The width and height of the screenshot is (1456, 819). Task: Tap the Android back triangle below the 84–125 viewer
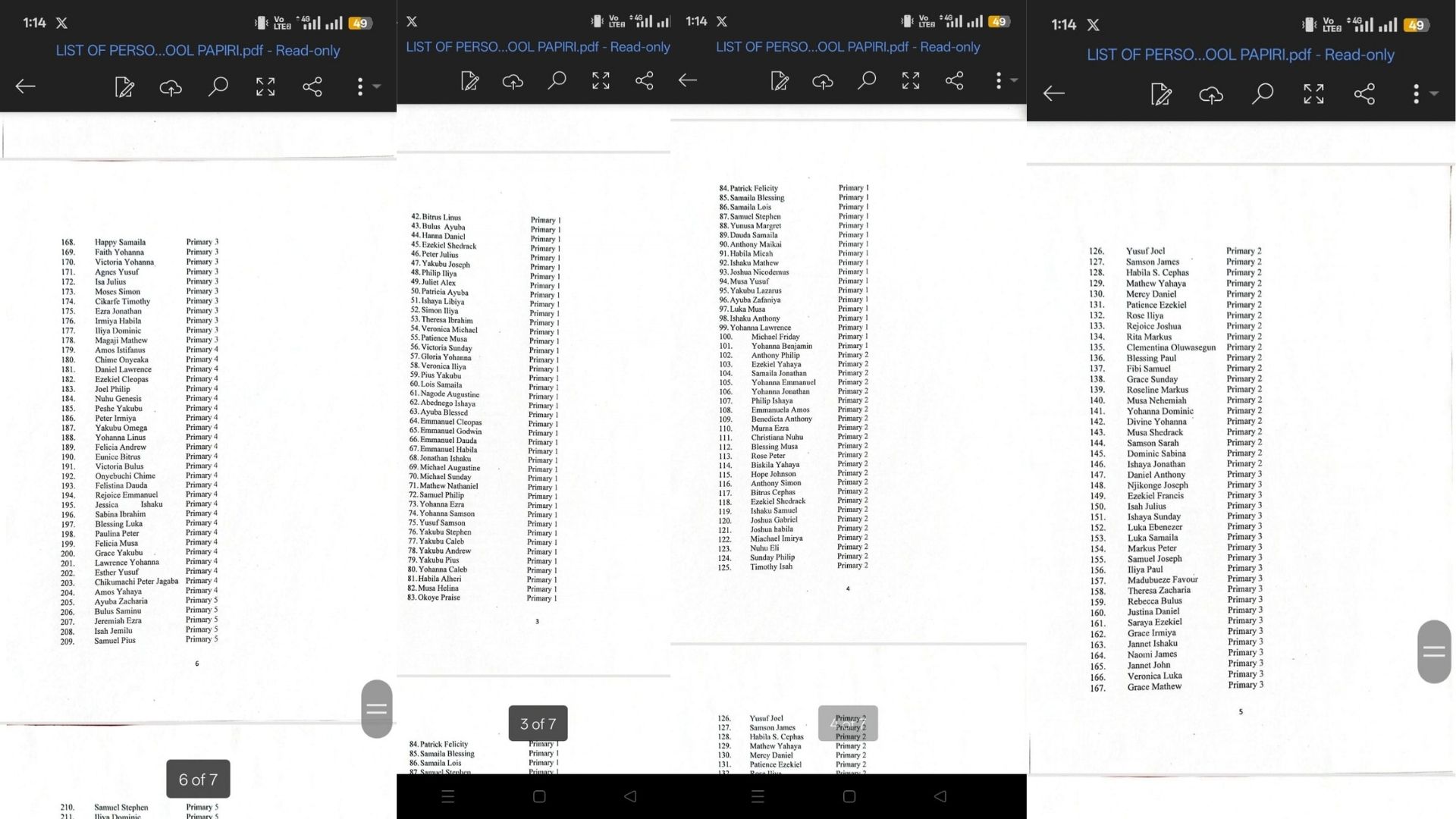940,796
